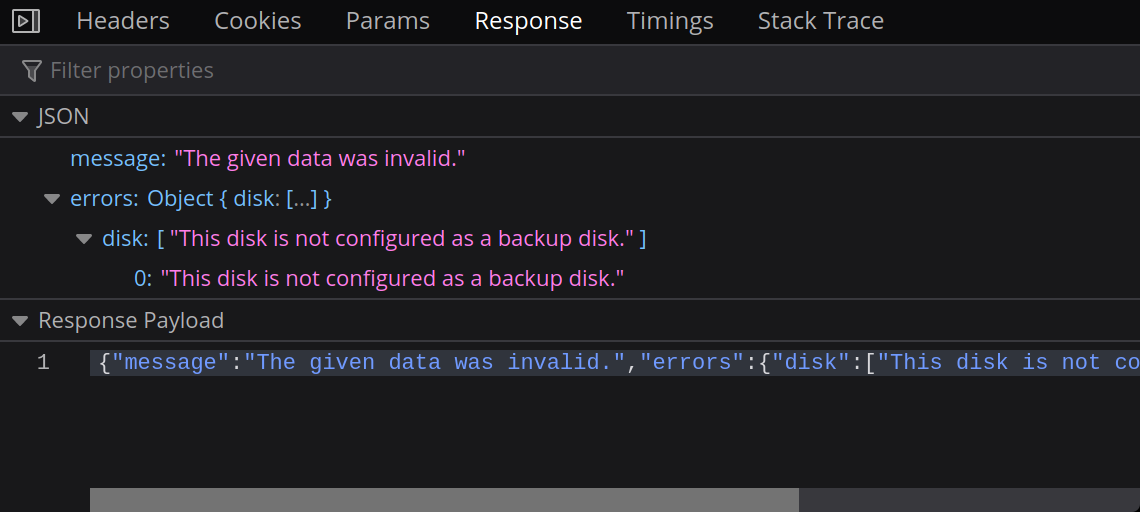Click the filter funnel icon
Viewport: 1140px width, 512px height.
(x=31, y=71)
